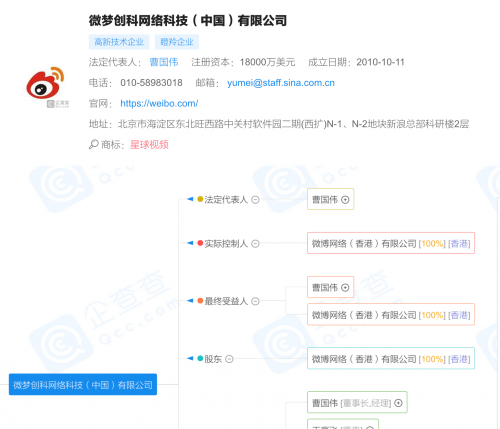Click the search icon beside 商标

[x=94, y=144]
